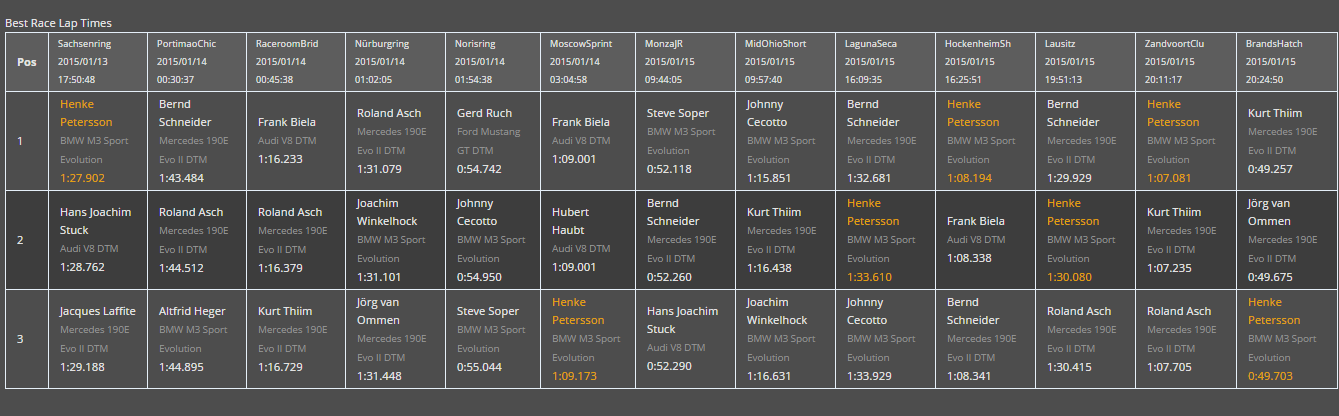Click the Pos column header
This screenshot has width=1339, height=416.
(x=27, y=61)
